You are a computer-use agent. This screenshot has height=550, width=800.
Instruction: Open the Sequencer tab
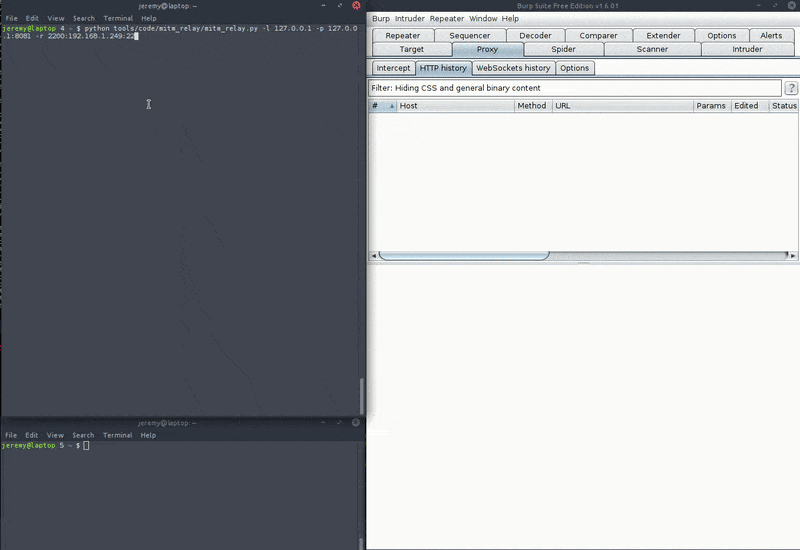[x=469, y=35]
